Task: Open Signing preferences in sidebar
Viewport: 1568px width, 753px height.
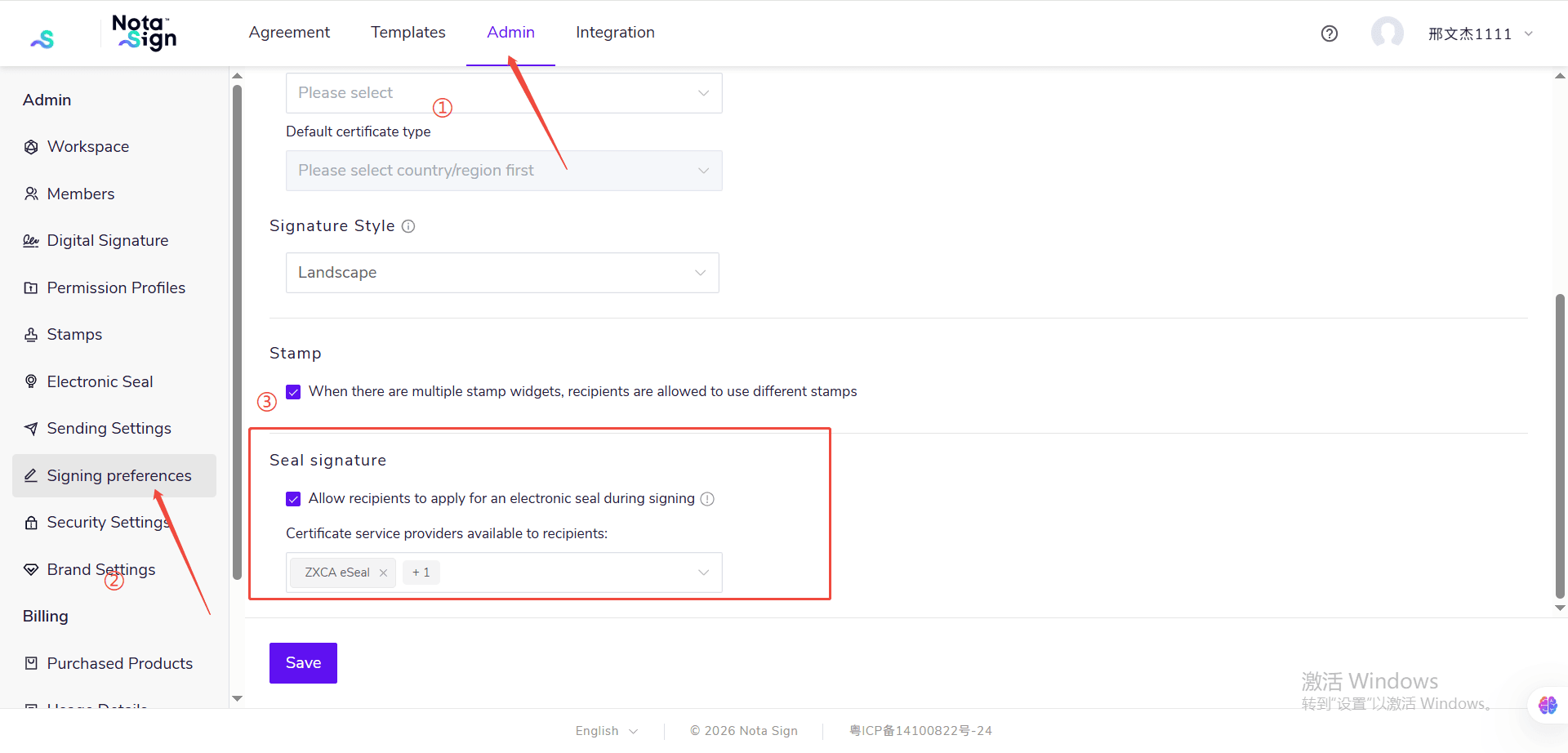Action: 114,475
